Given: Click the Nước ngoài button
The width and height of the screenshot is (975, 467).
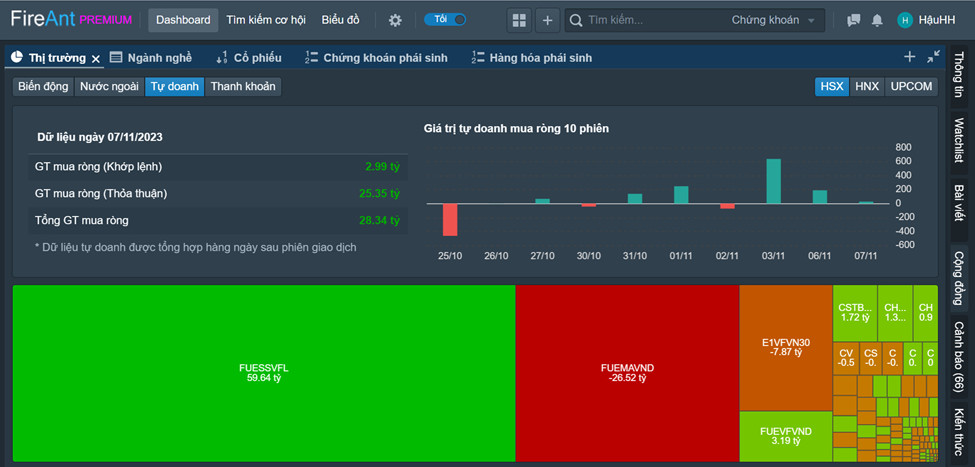Looking at the screenshot, I should [109, 87].
